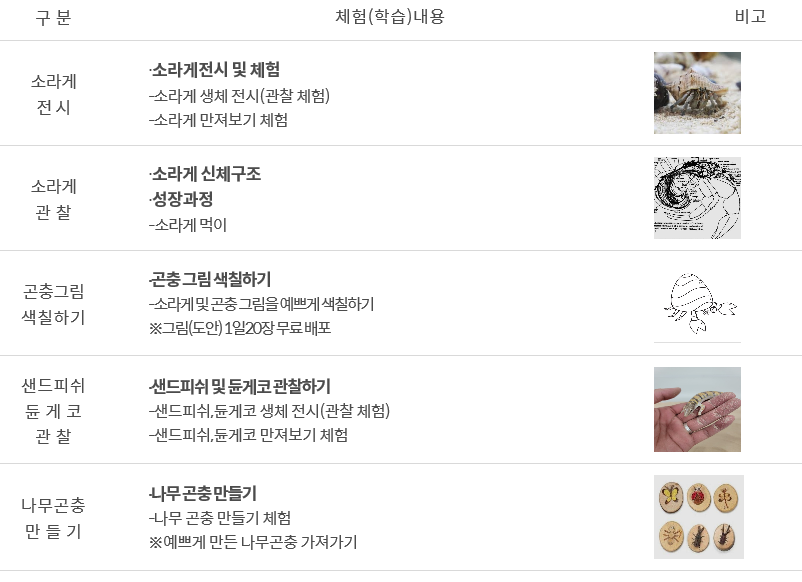The width and height of the screenshot is (802, 582).
Task: Select the hermit crab coloring sketch image
Action: coord(697,303)
